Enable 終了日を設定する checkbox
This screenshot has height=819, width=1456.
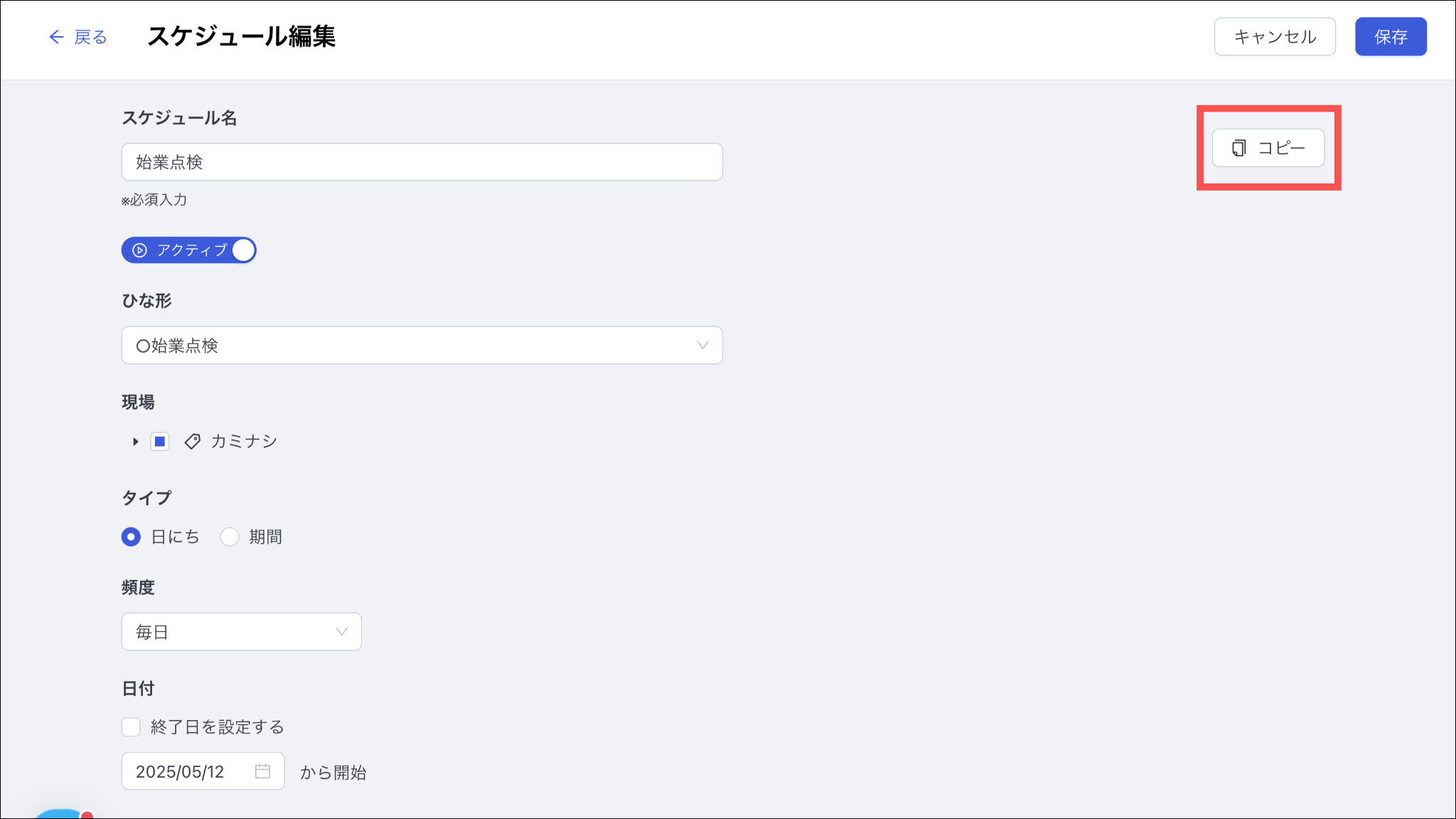click(131, 727)
